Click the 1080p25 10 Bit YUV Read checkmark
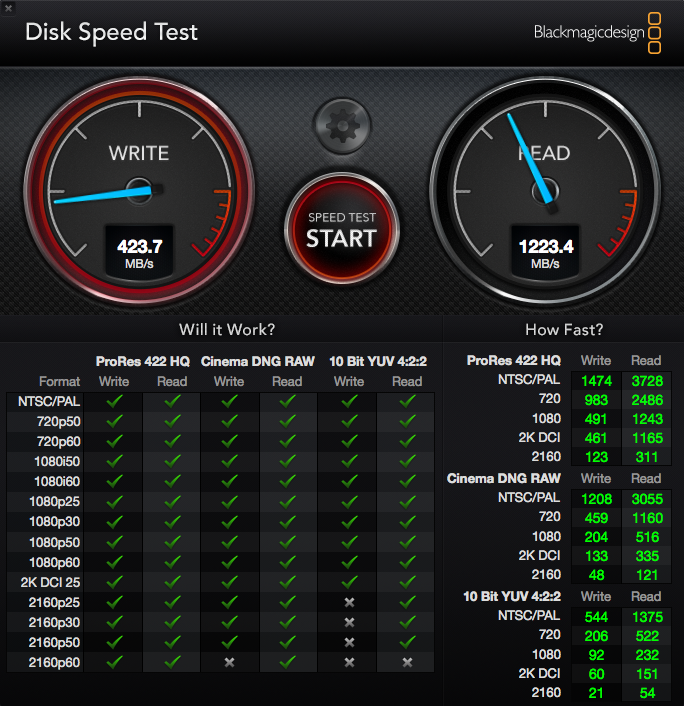 (407, 501)
